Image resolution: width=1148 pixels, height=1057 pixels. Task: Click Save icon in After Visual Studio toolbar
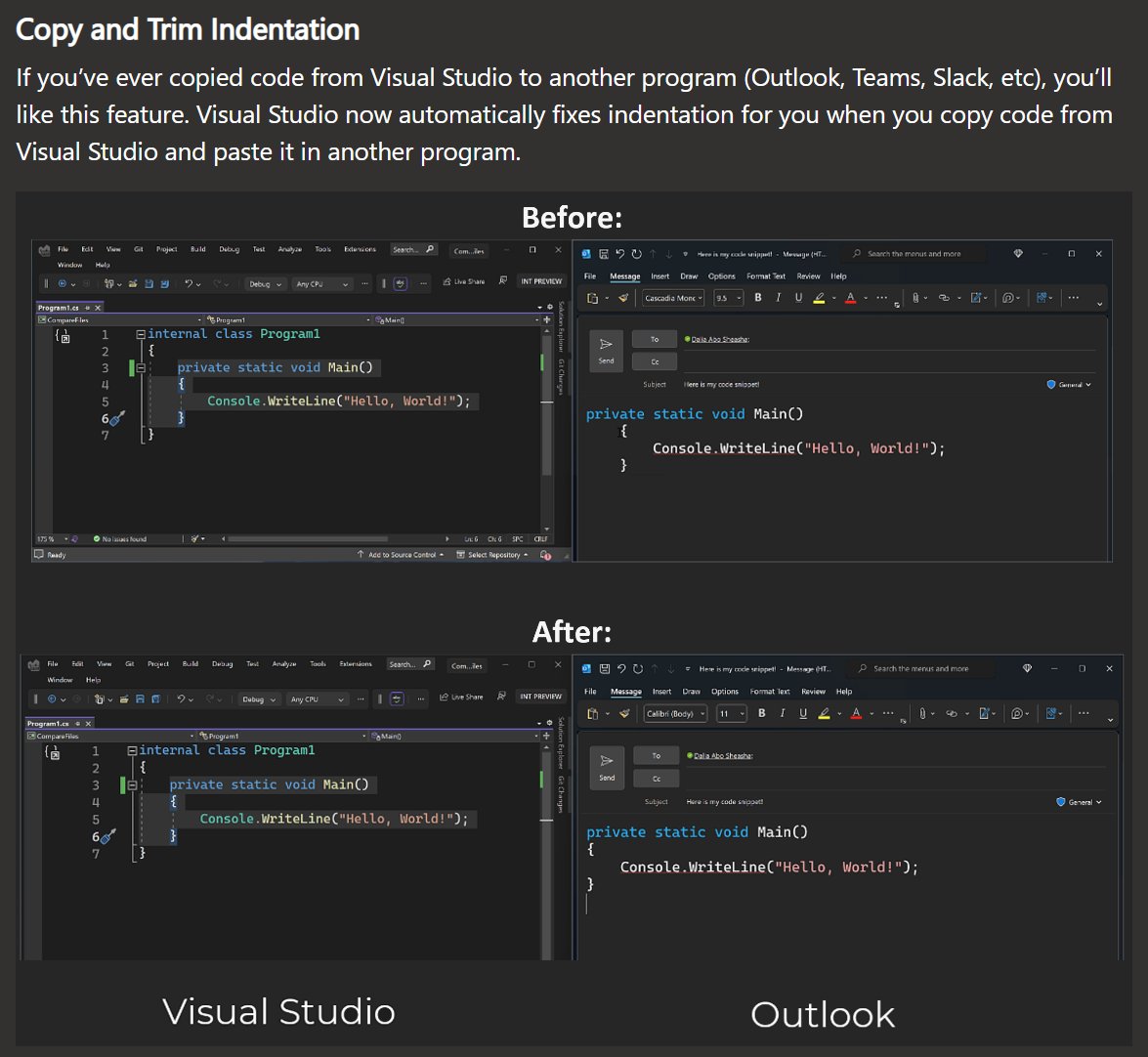click(x=140, y=699)
